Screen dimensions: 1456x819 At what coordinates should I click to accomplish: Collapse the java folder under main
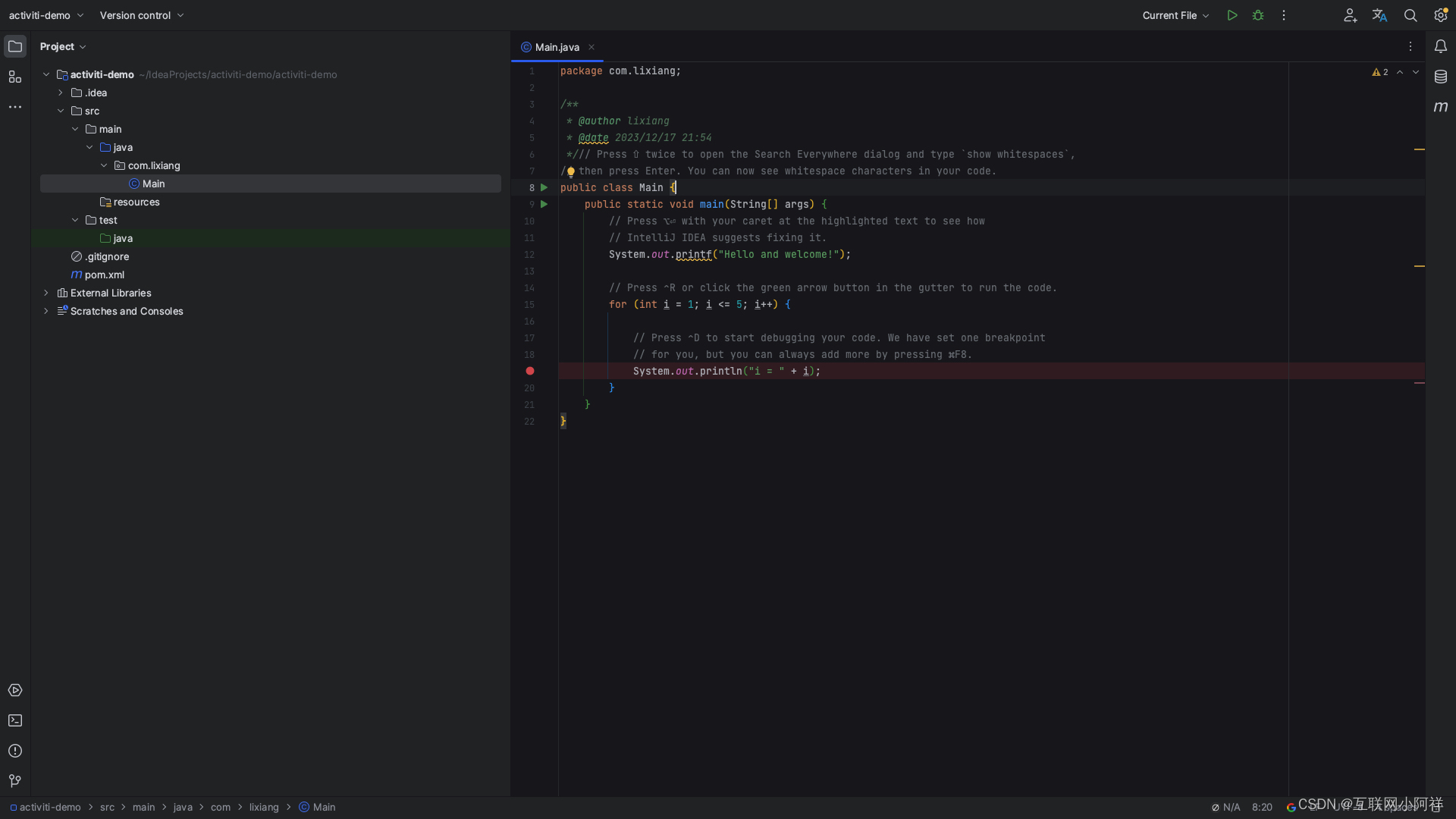coord(89,147)
